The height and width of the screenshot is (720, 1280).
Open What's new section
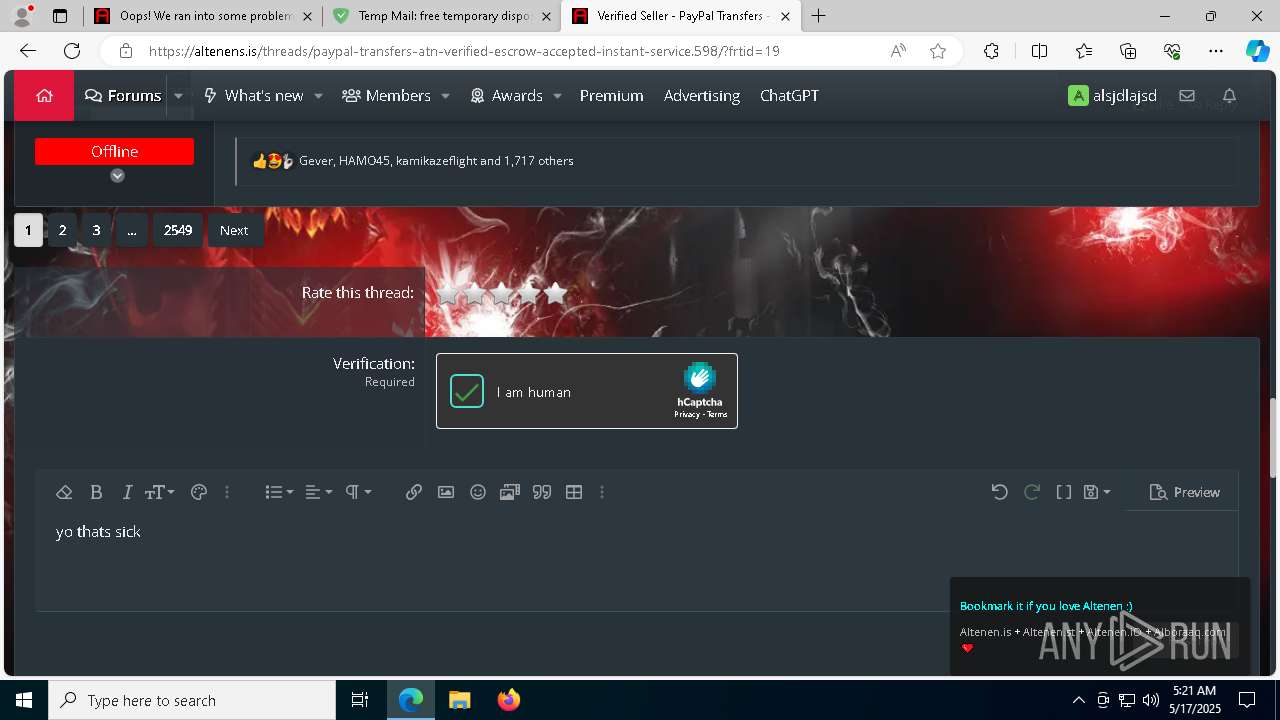tap(254, 96)
